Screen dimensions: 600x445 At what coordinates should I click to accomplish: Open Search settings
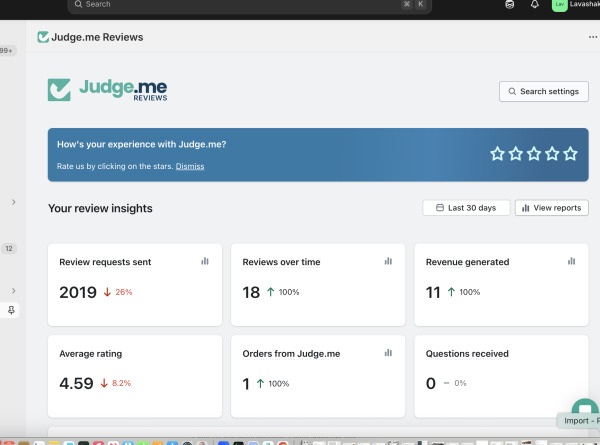(543, 91)
